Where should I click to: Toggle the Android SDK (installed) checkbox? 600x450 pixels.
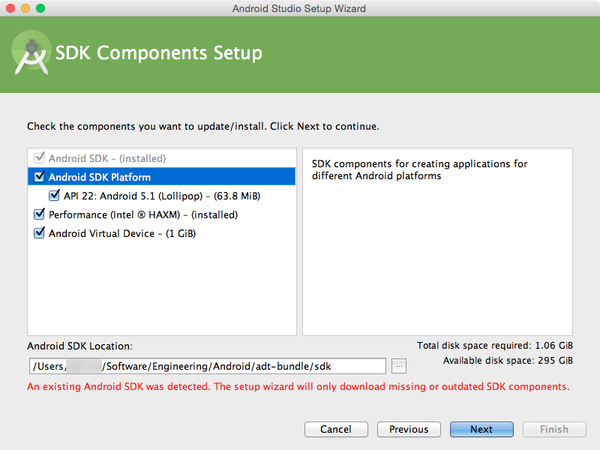click(39, 158)
